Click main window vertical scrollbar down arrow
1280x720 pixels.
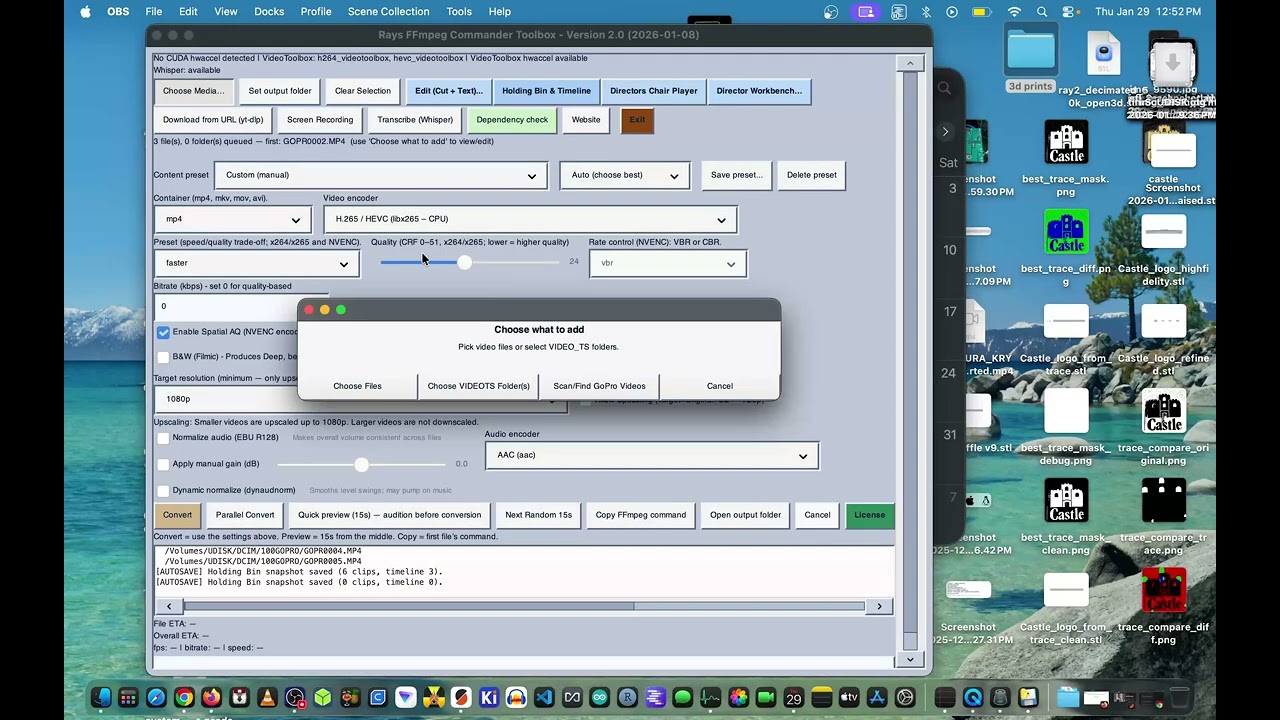tap(909, 659)
